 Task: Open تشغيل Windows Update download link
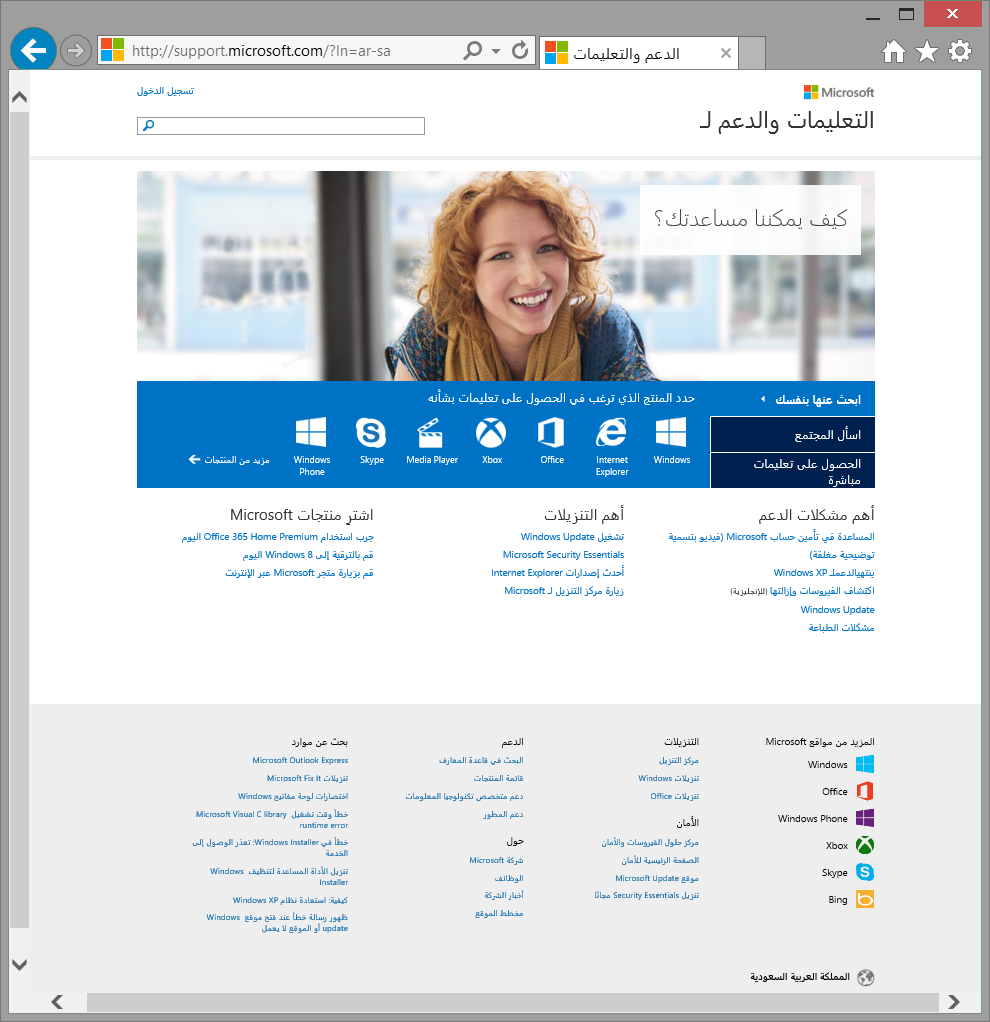[x=572, y=536]
